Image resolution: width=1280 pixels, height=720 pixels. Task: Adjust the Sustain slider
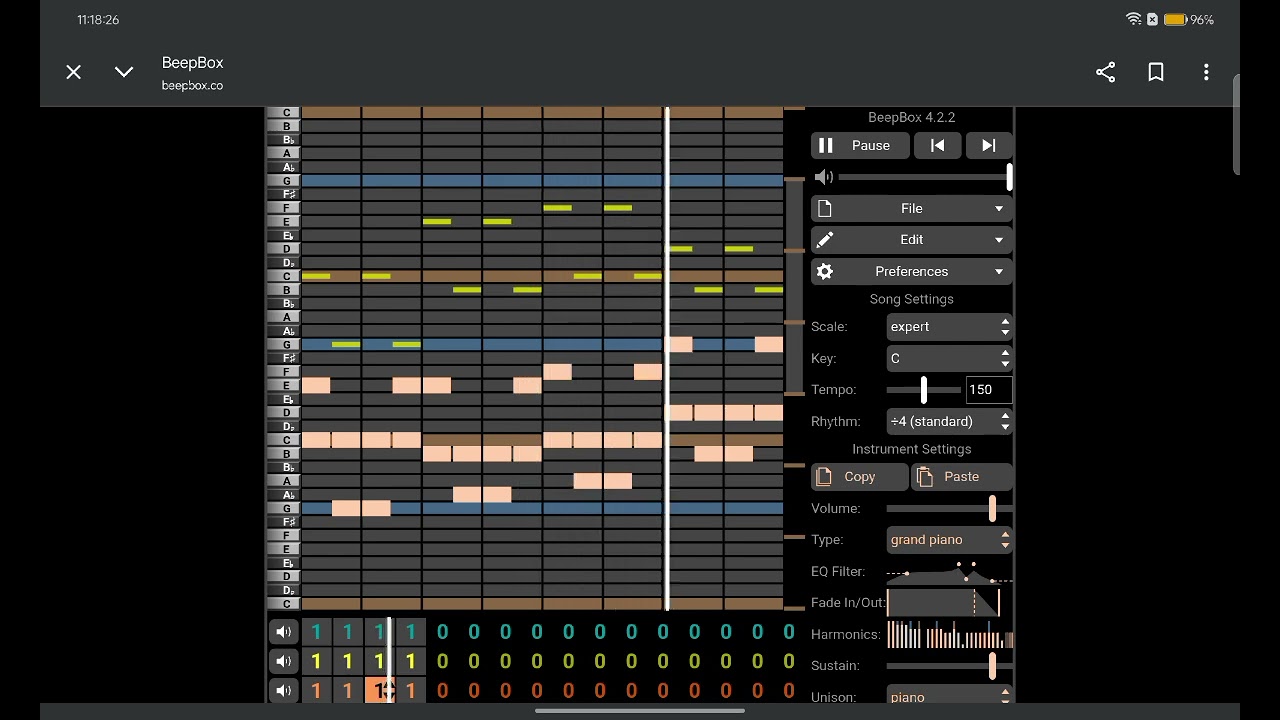pyautogui.click(x=949, y=666)
